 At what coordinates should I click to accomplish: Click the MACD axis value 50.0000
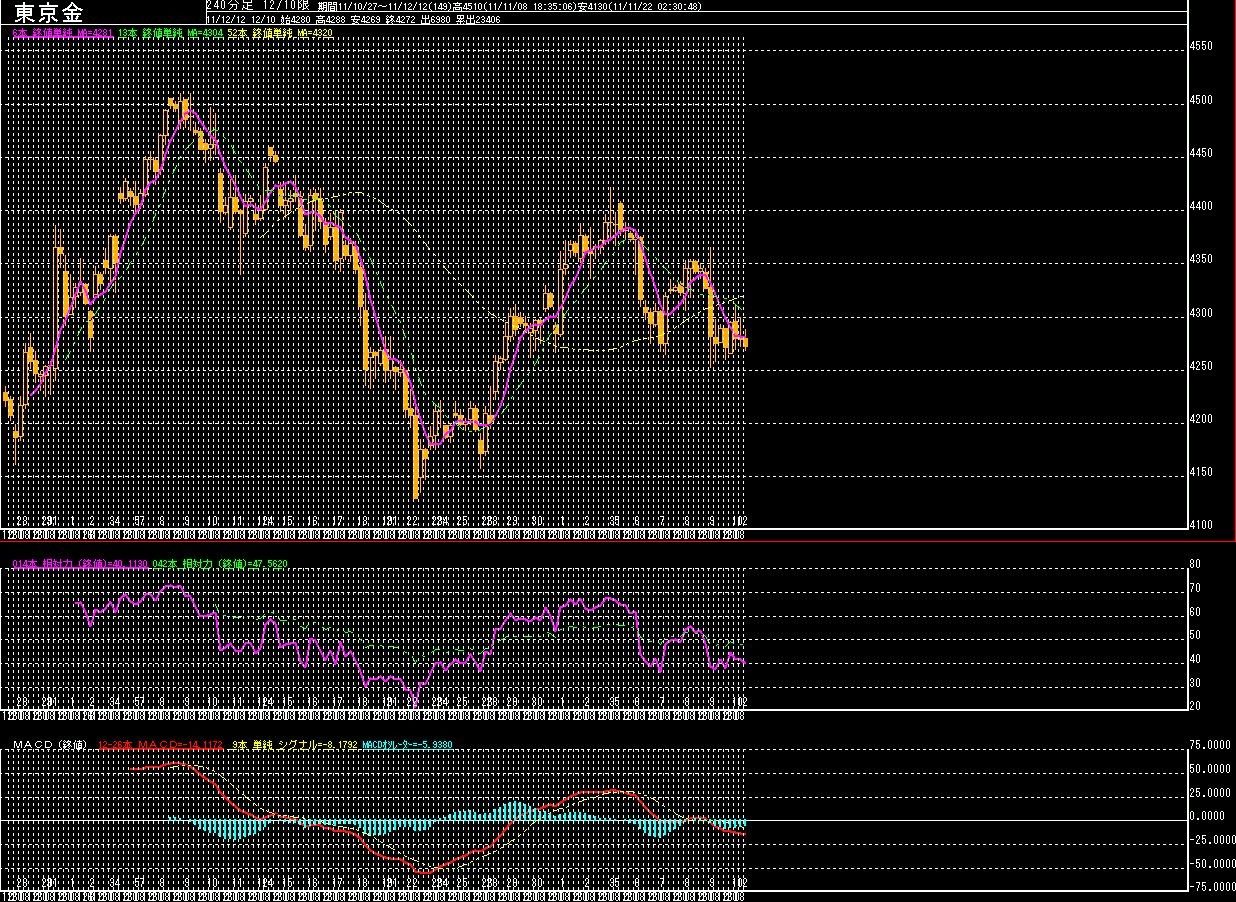click(1210, 769)
